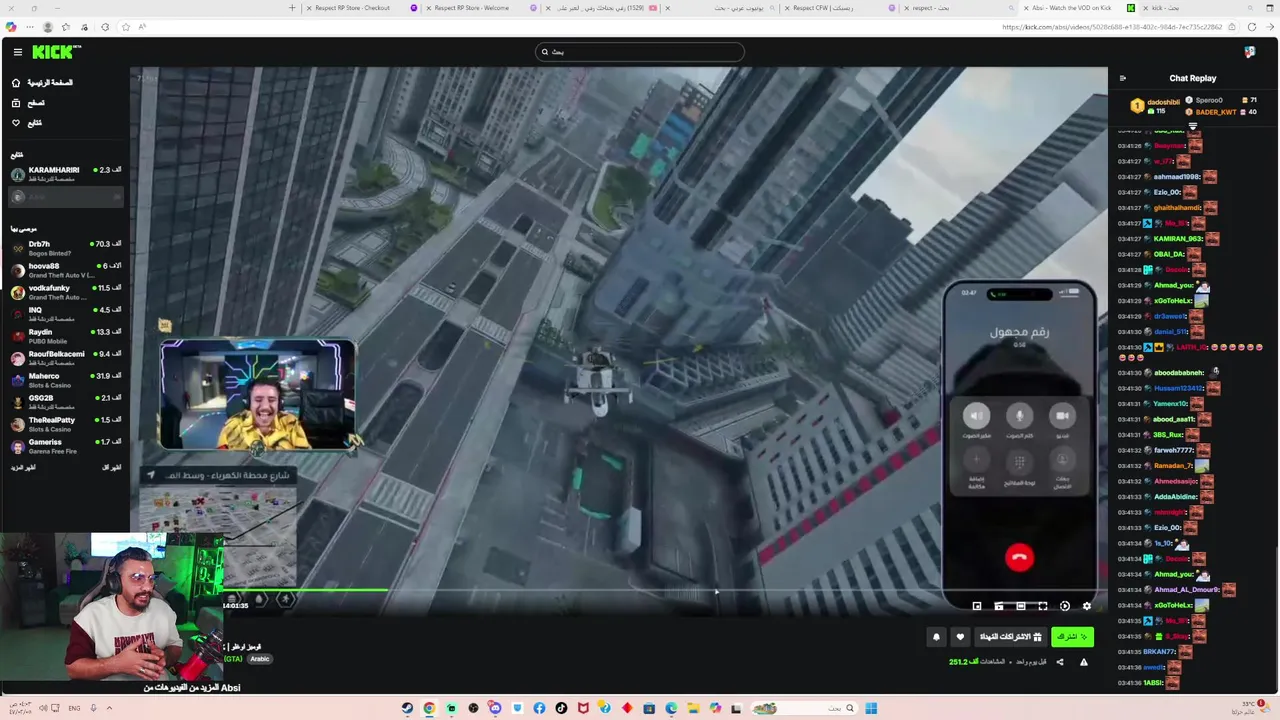This screenshot has width=1280, height=720.
Task: Show hidden system tray icons
Action: [109, 708]
